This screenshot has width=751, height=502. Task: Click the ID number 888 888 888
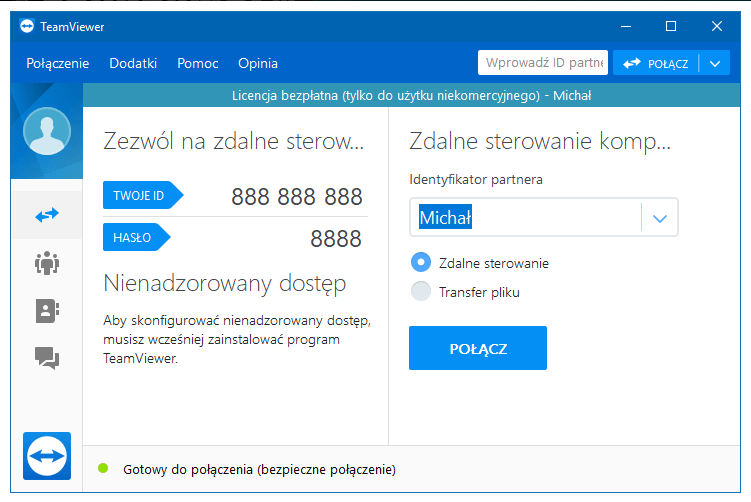click(297, 197)
